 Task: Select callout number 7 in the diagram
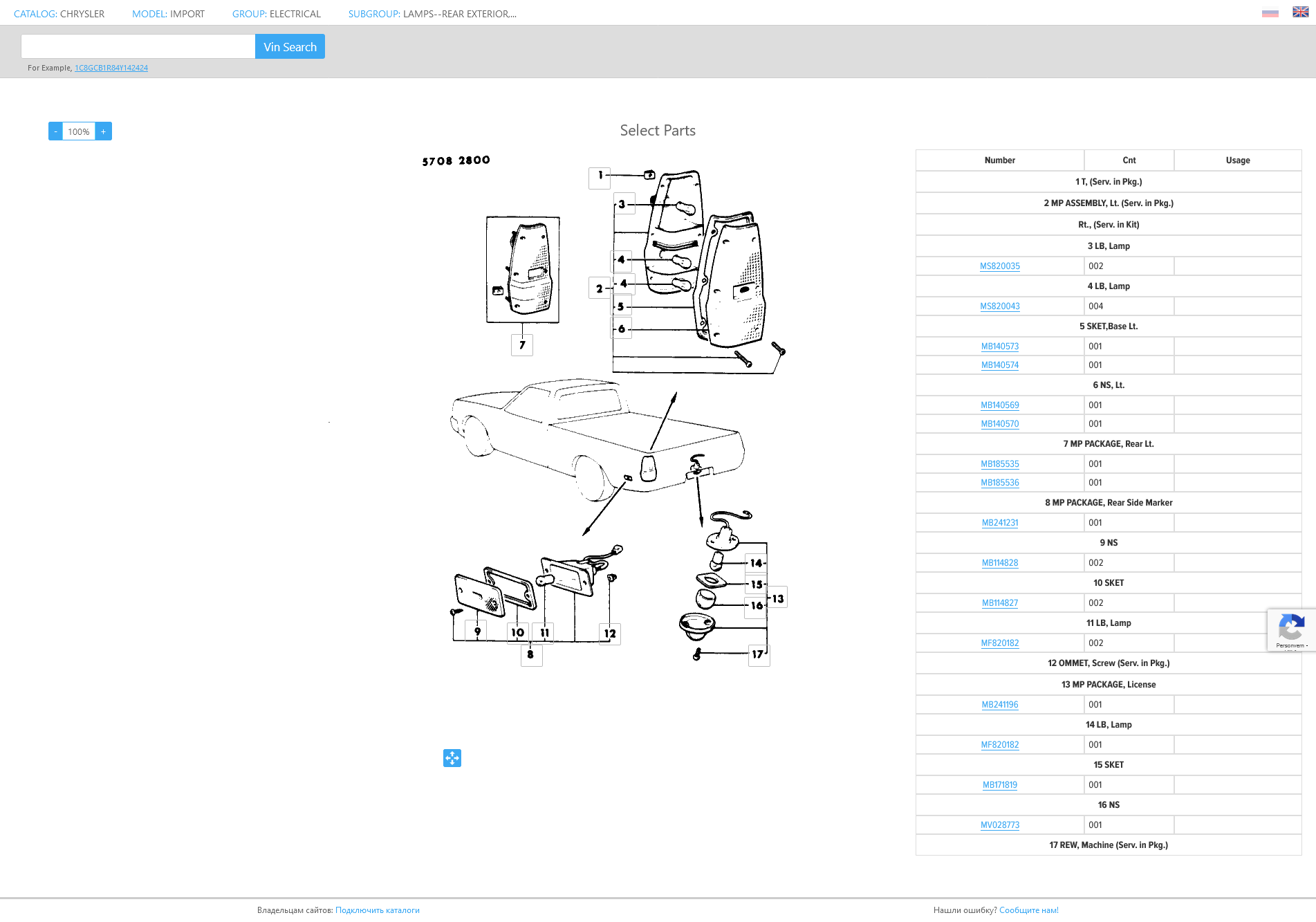pos(522,344)
